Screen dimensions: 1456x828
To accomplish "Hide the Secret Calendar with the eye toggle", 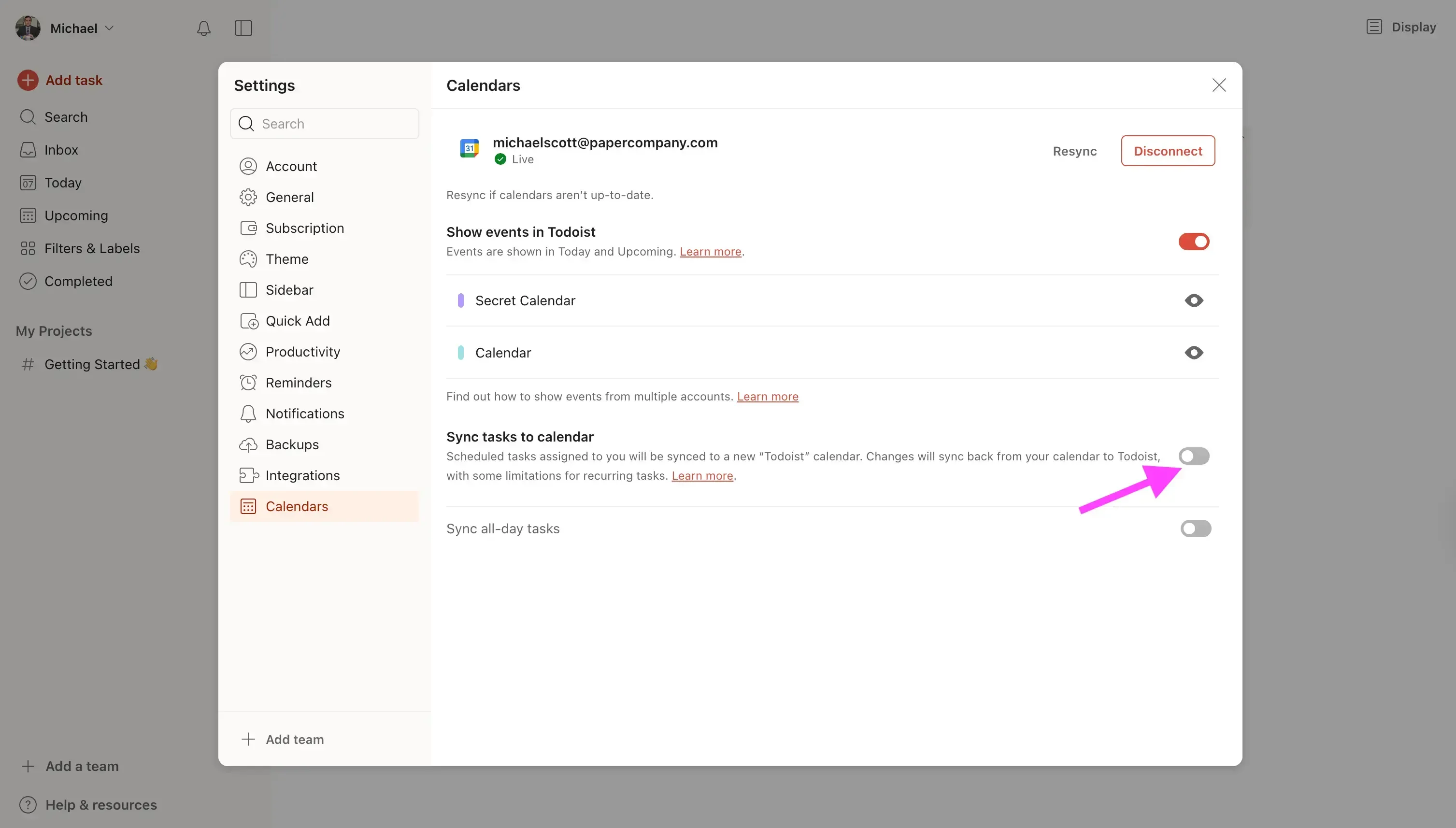I will (1193, 300).
